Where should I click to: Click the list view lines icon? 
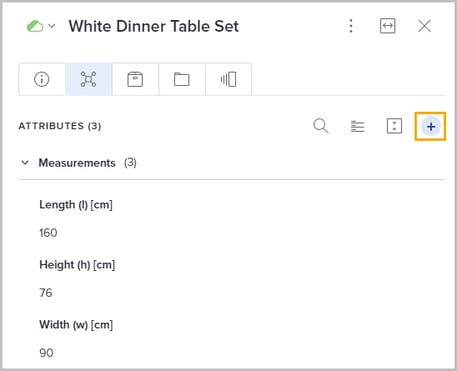point(358,126)
